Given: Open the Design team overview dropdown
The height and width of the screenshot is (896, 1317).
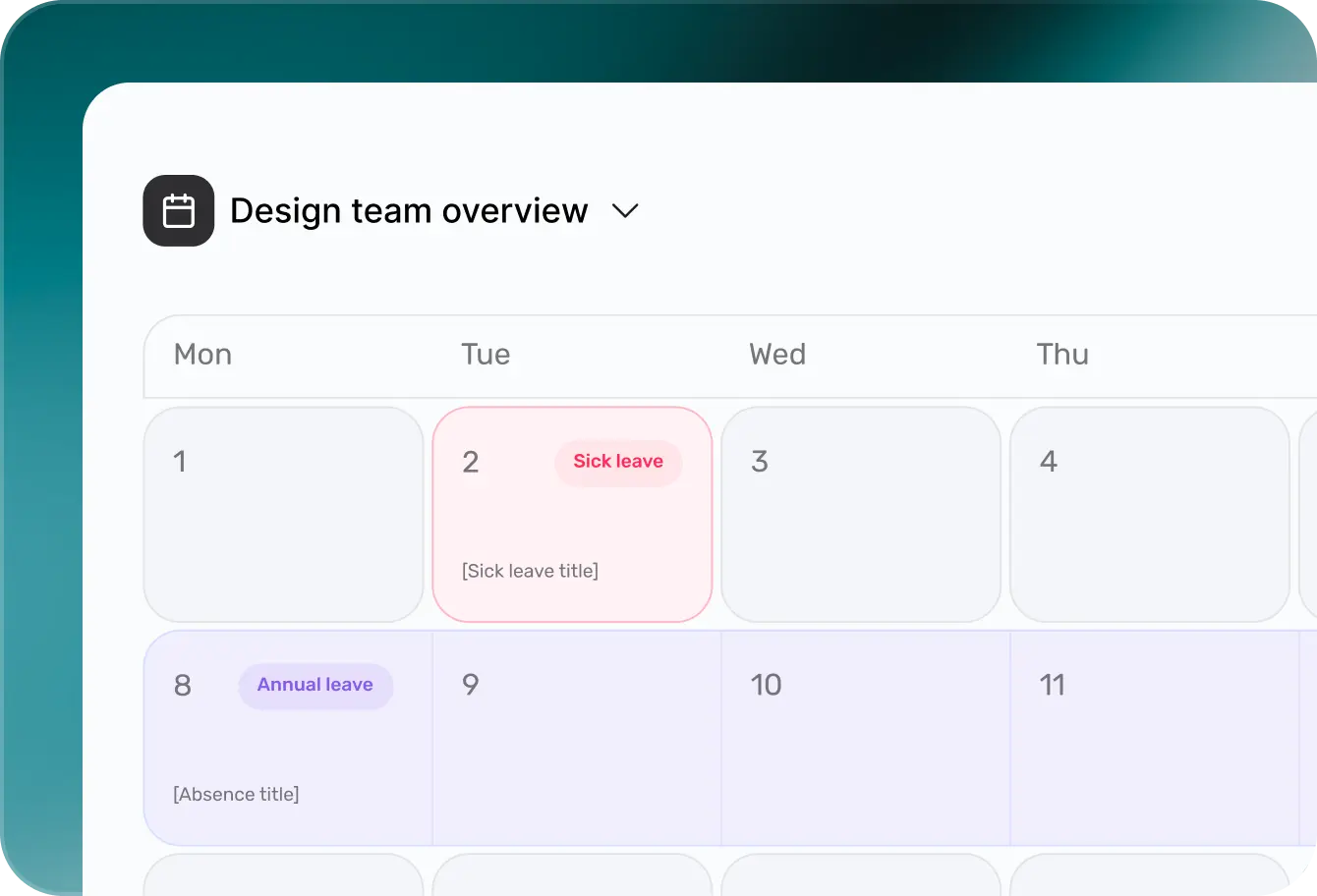Looking at the screenshot, I should click(408, 210).
